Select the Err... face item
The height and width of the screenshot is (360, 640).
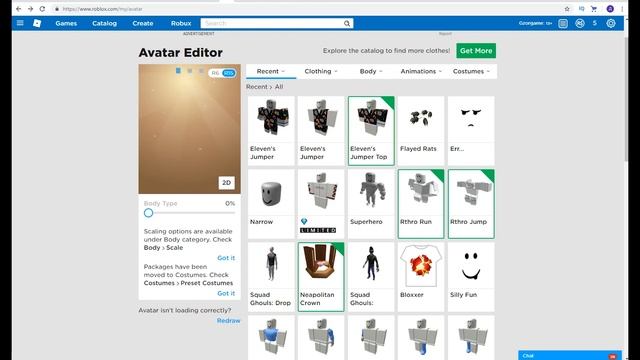point(471,131)
